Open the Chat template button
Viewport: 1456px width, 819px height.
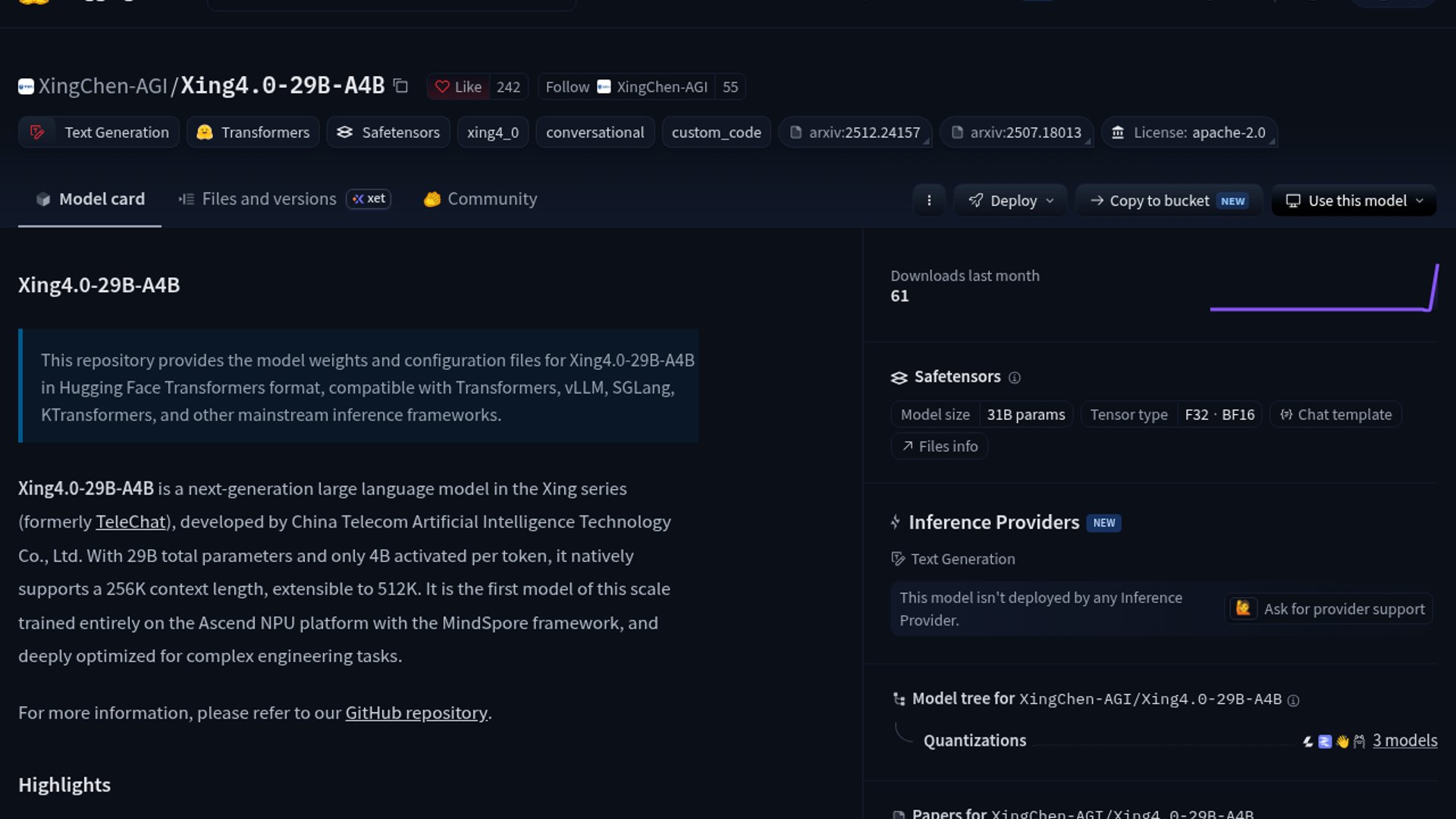(1335, 415)
